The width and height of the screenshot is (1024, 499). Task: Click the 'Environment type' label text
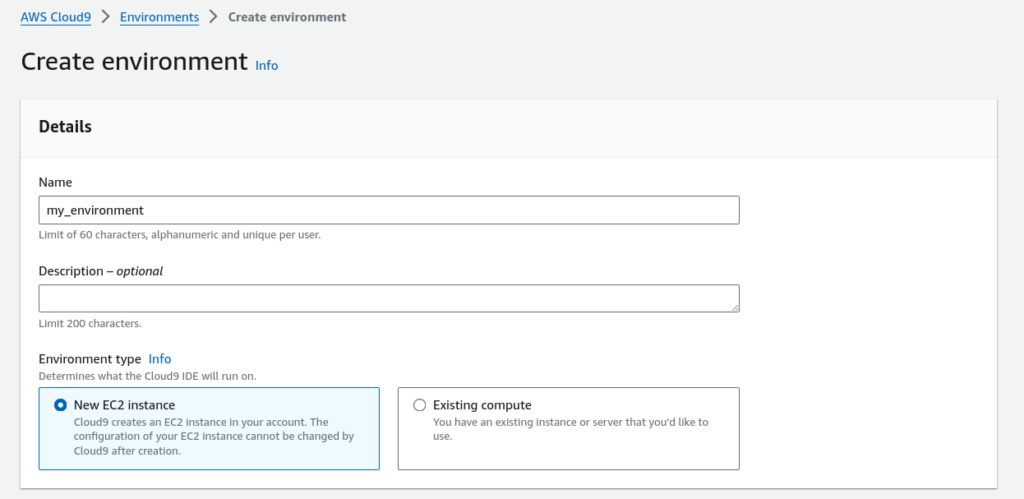[89, 359]
